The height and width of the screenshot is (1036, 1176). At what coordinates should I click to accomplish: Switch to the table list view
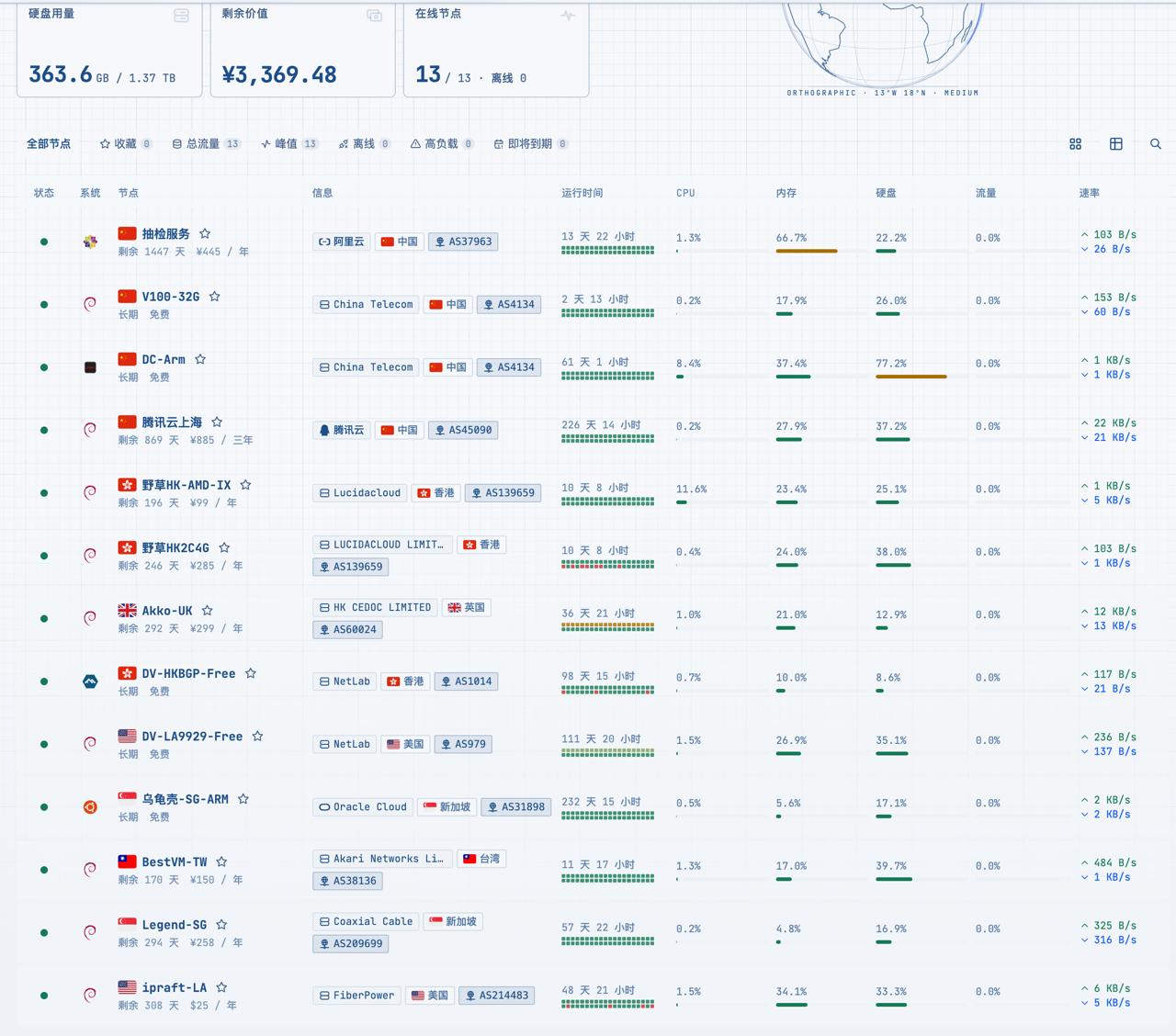coord(1115,144)
